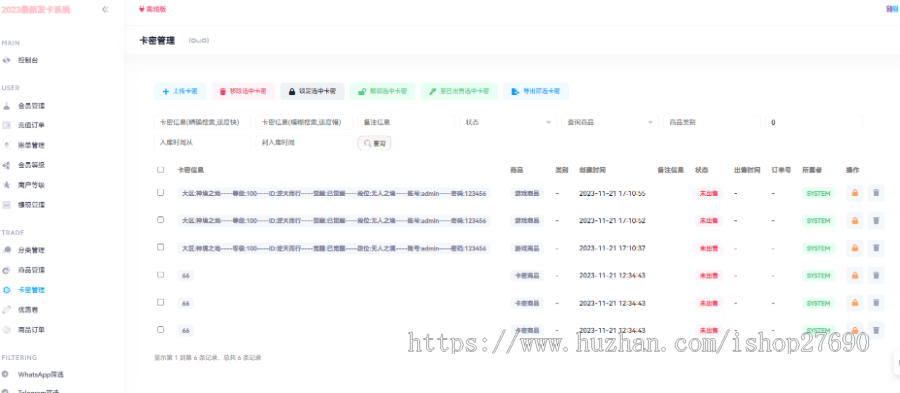This screenshot has width=900, height=393.
Task: Open 账单管理 via its sidebar icon
Action: (x=6, y=145)
